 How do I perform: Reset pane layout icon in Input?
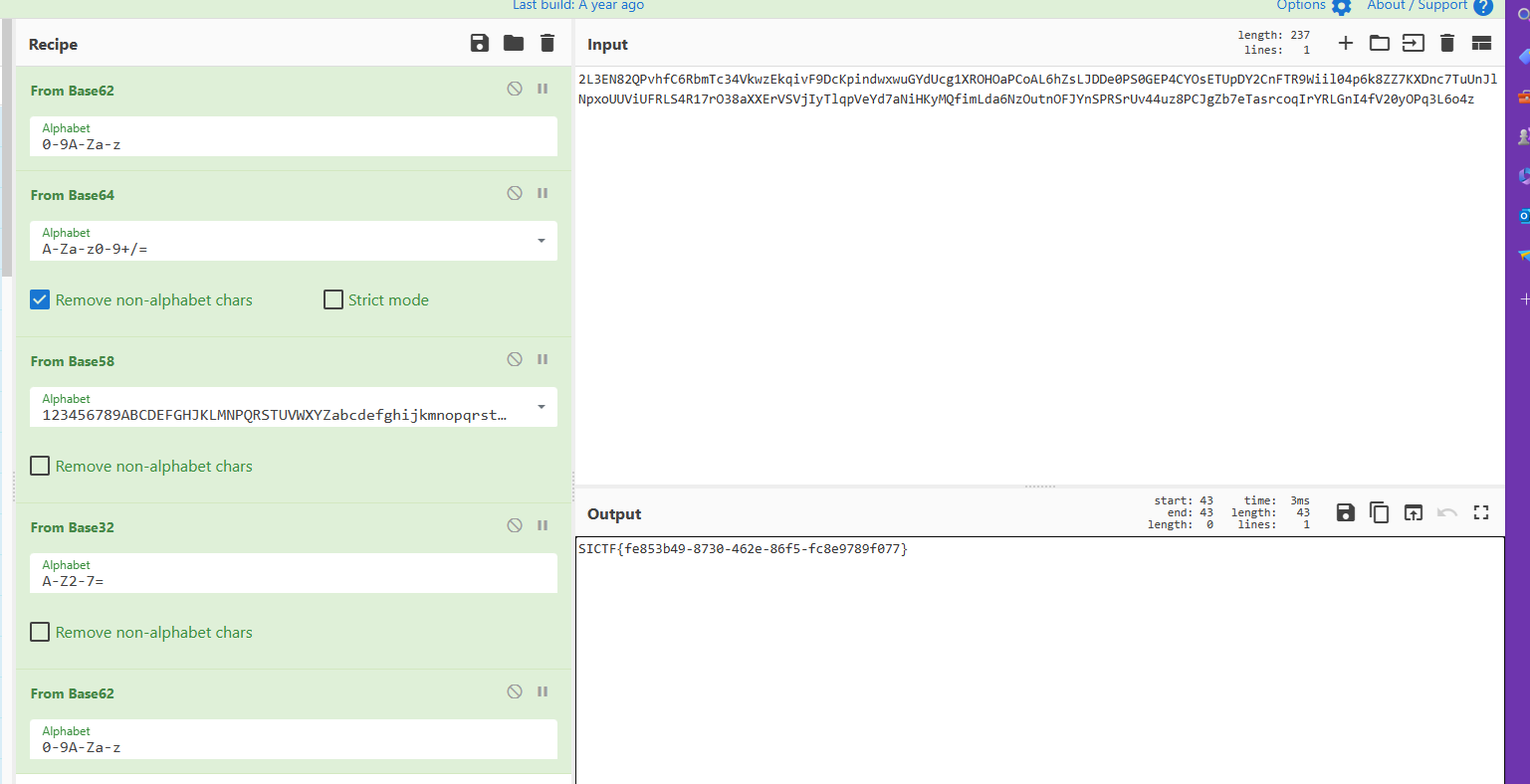coord(1481,43)
